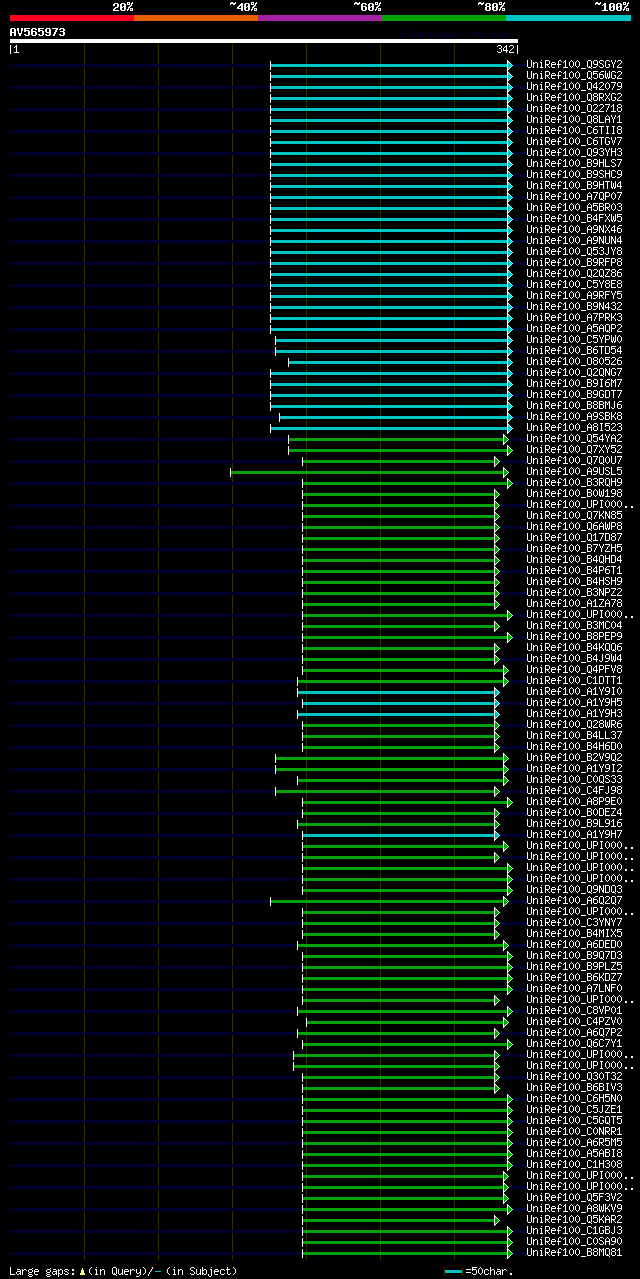Select the UniRef100_B9PLZ5 label
The image size is (640, 1279).
pyautogui.click(x=574, y=966)
